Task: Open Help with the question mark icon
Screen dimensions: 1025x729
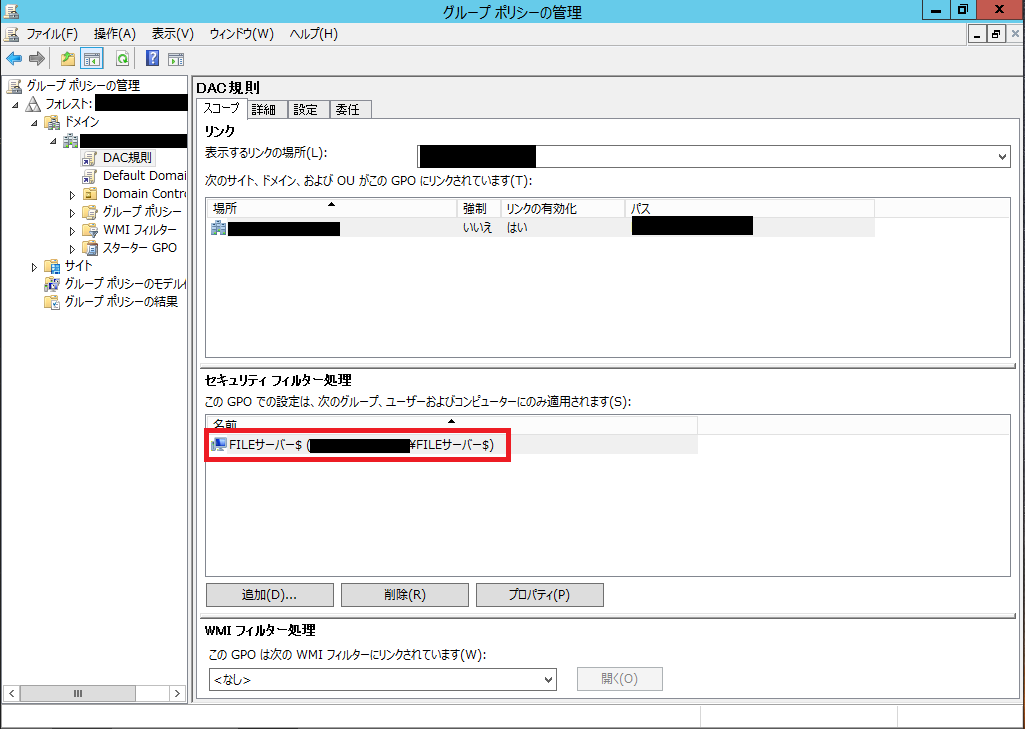Action: [x=153, y=58]
